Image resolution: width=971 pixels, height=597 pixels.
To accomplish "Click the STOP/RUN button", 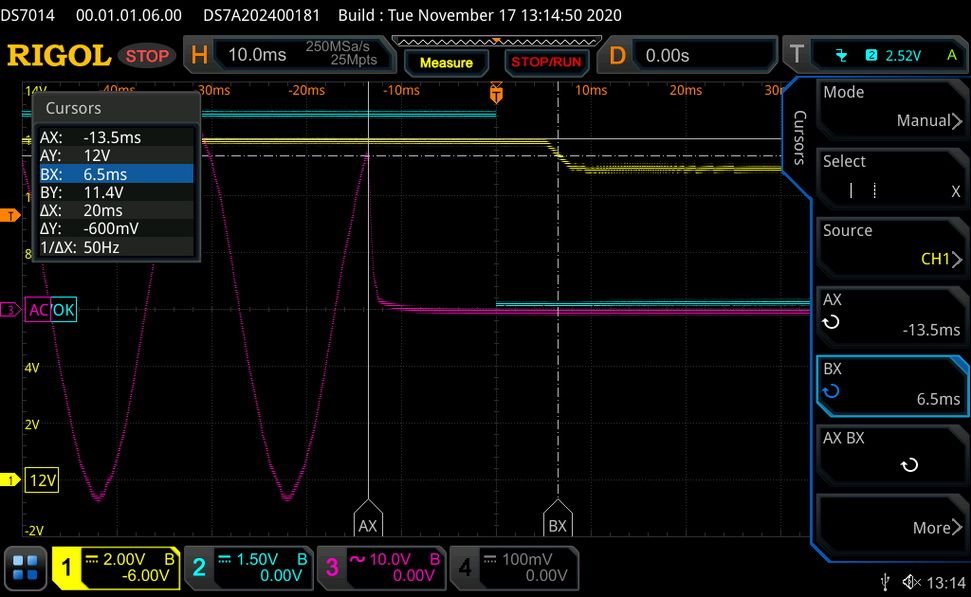I will click(546, 63).
